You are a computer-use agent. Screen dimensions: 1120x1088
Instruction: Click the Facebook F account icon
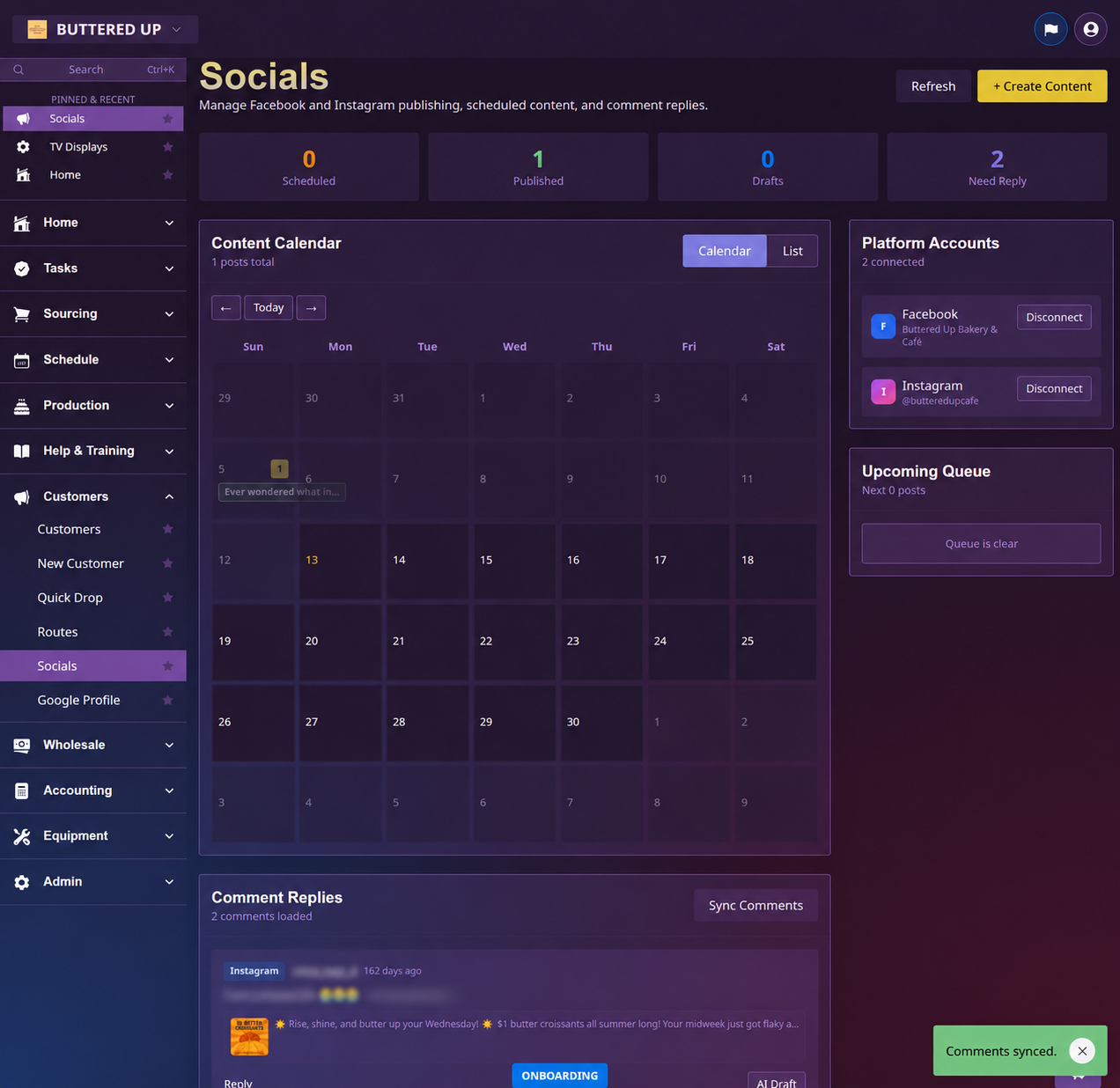point(883,326)
